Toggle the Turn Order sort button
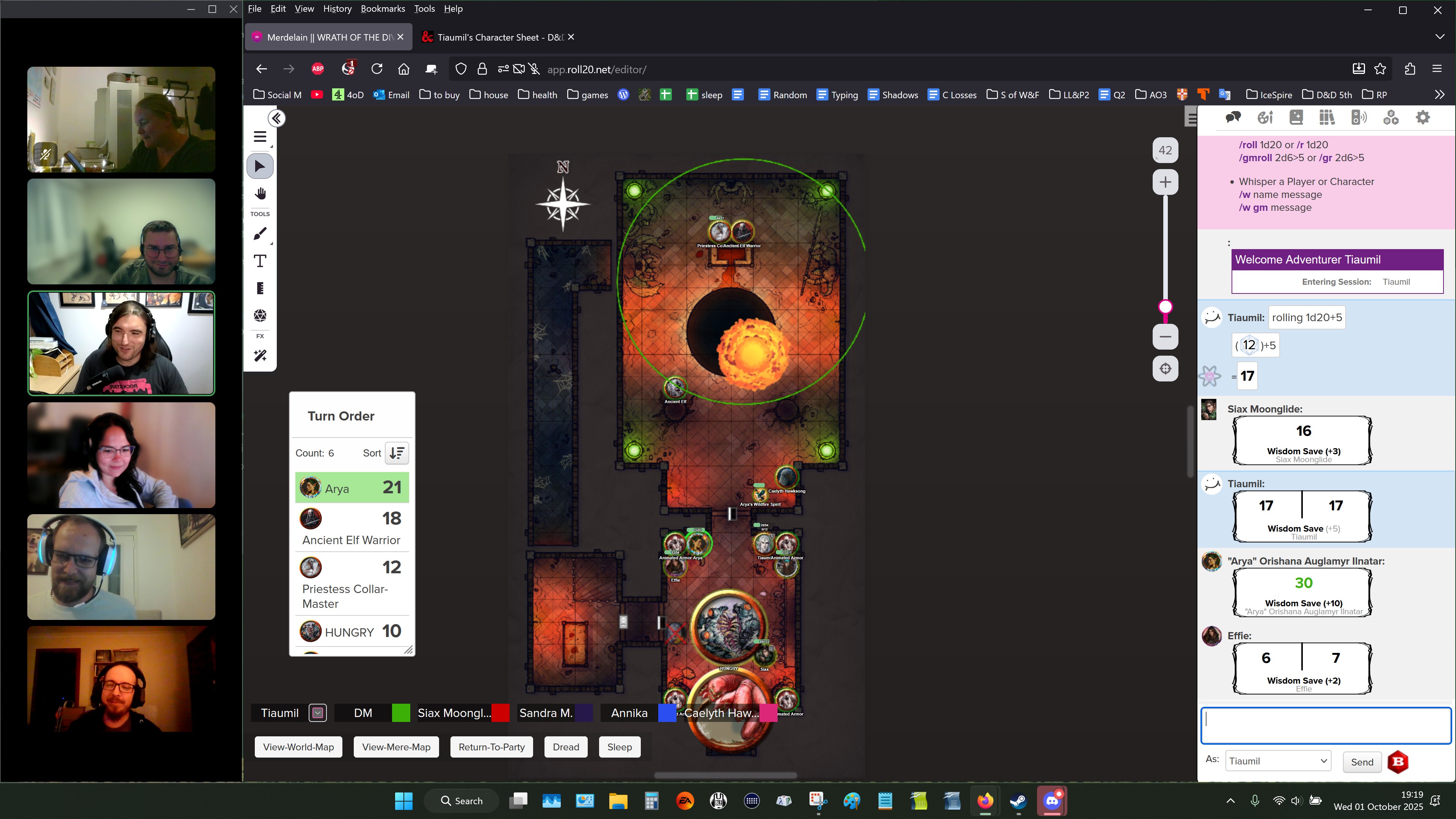The image size is (1456, 819). click(397, 453)
